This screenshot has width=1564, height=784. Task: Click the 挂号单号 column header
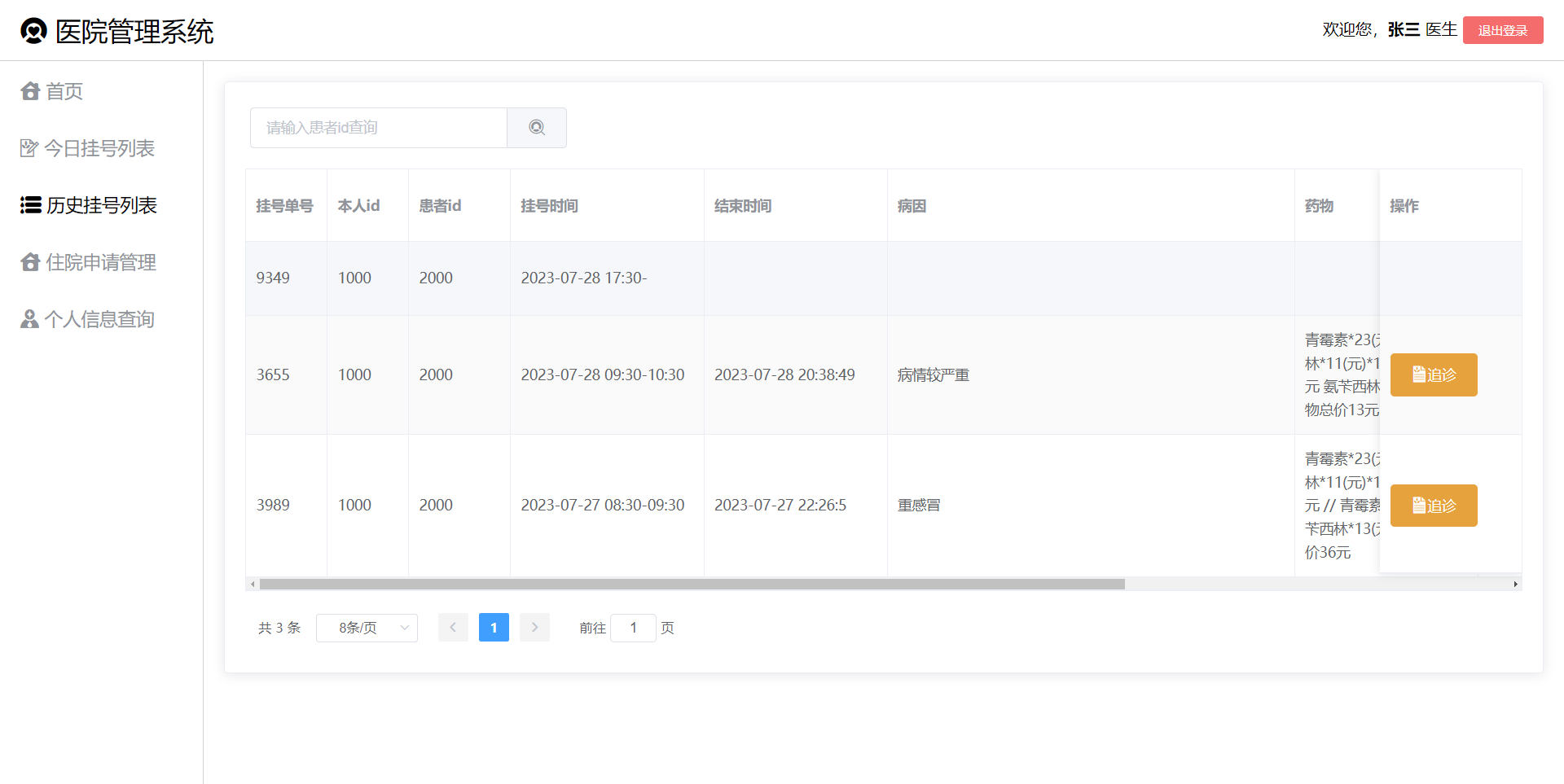tap(283, 206)
